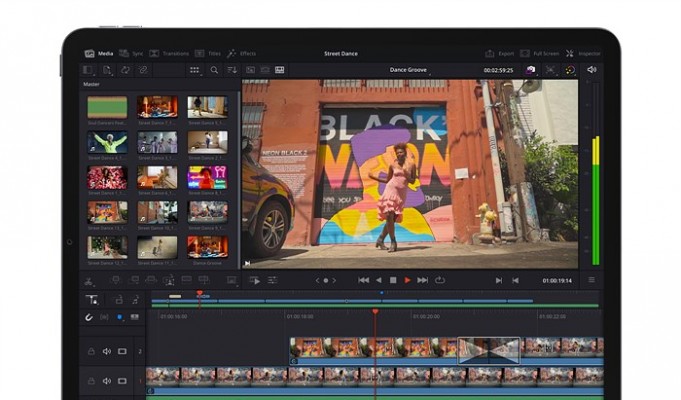Toggle audio-only edit icon
This screenshot has height=400, width=681.
136,300
